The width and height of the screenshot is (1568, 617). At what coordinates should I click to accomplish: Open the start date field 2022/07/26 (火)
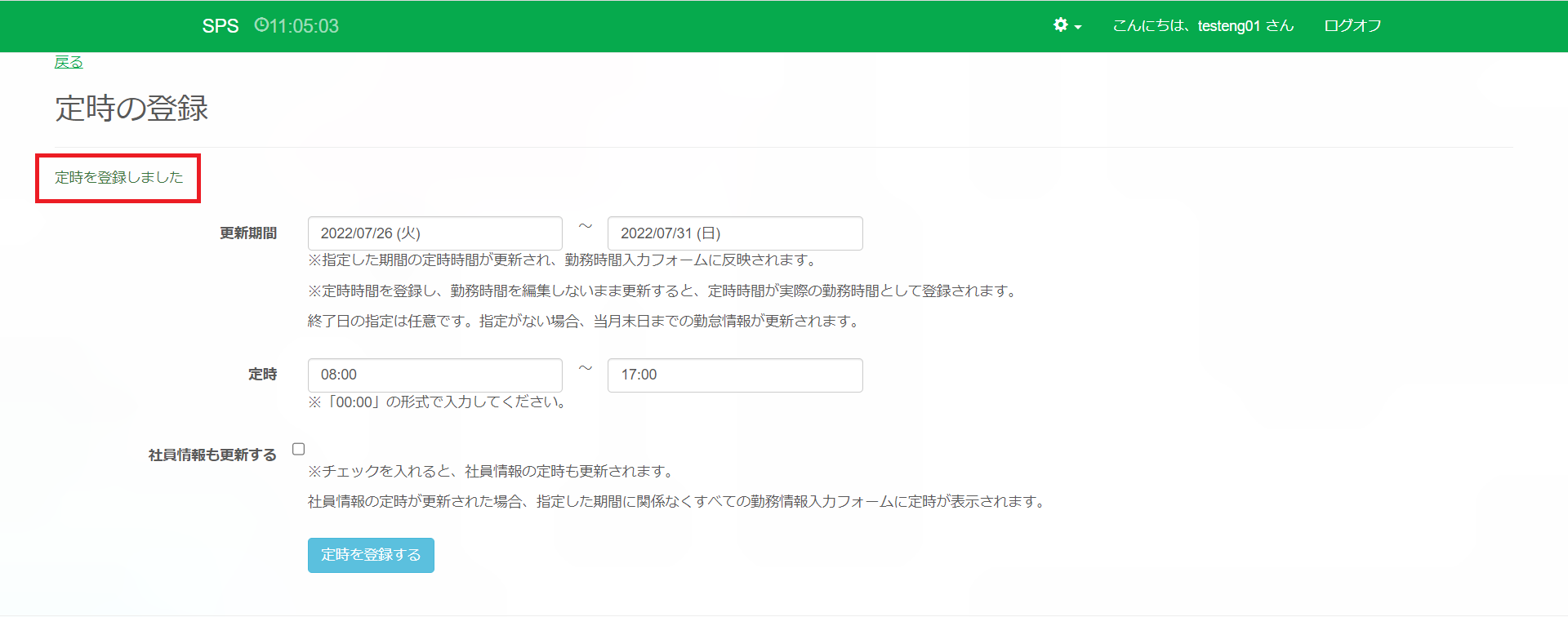click(434, 233)
